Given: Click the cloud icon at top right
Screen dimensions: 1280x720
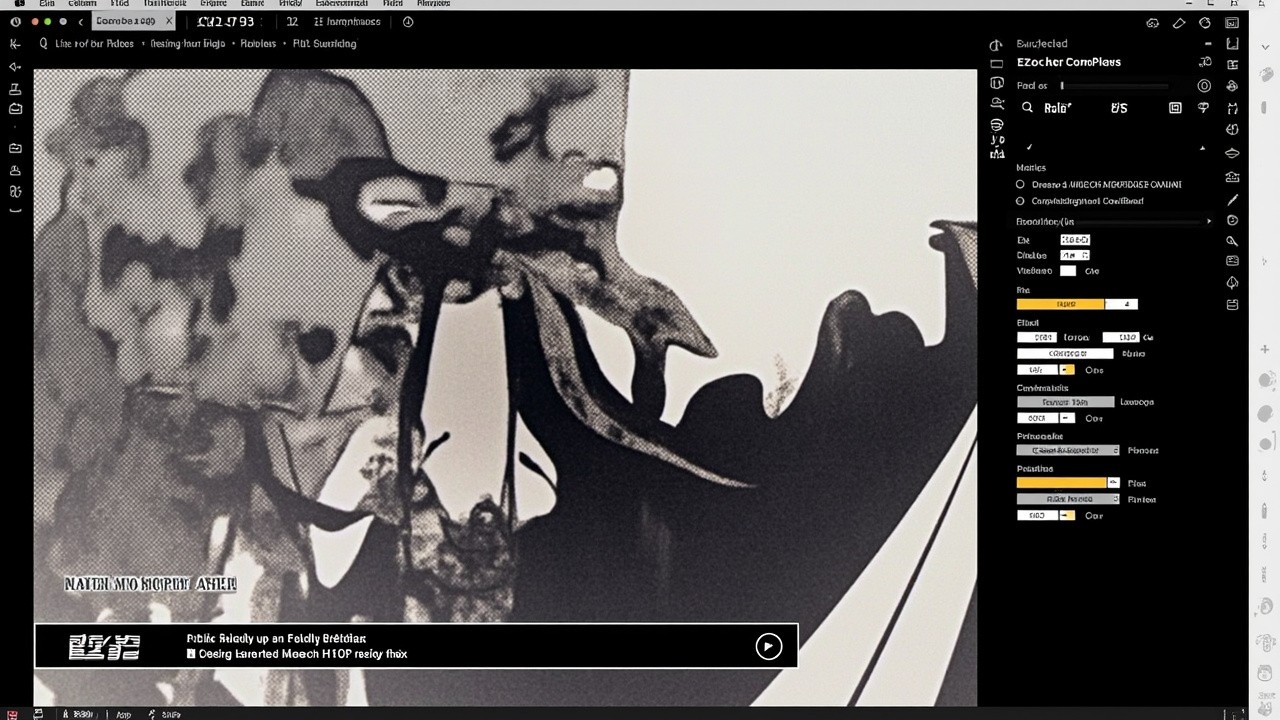Looking at the screenshot, I should [x=1152, y=22].
